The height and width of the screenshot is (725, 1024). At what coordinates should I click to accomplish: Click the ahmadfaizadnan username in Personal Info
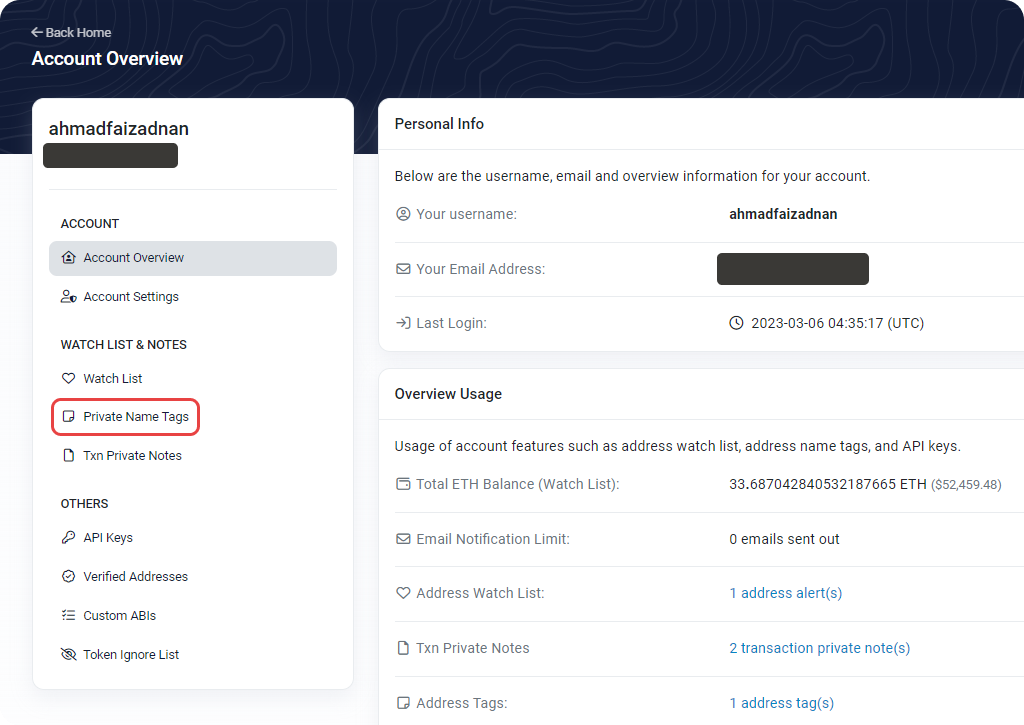click(x=783, y=214)
